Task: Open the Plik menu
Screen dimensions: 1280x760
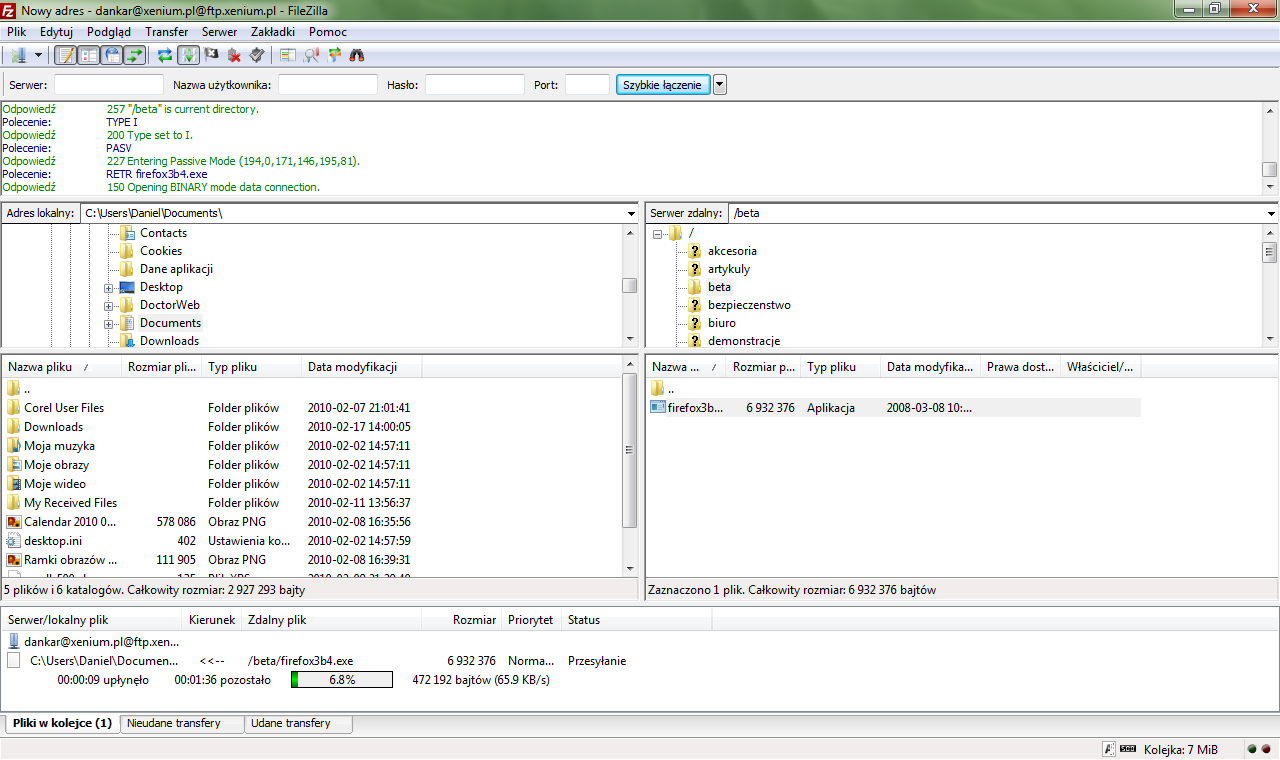Action: click(x=16, y=32)
